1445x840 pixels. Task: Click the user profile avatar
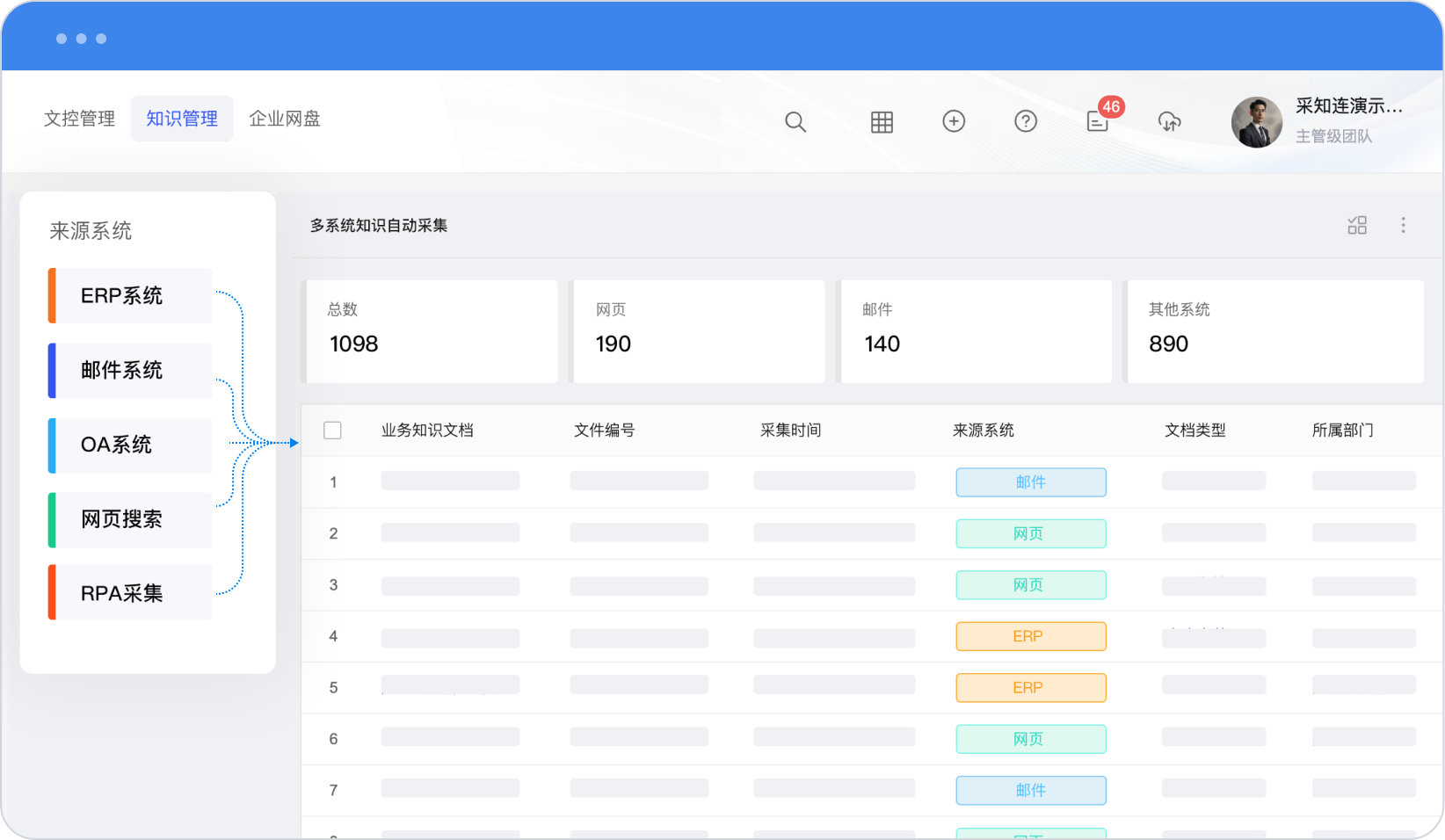click(x=1256, y=122)
